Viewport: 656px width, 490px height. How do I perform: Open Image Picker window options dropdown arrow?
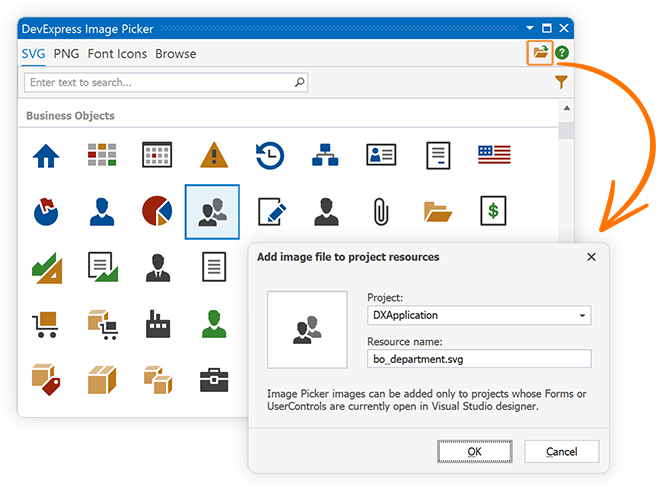pos(530,28)
